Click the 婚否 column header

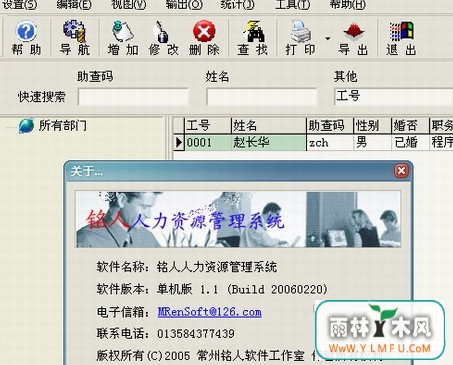point(410,126)
